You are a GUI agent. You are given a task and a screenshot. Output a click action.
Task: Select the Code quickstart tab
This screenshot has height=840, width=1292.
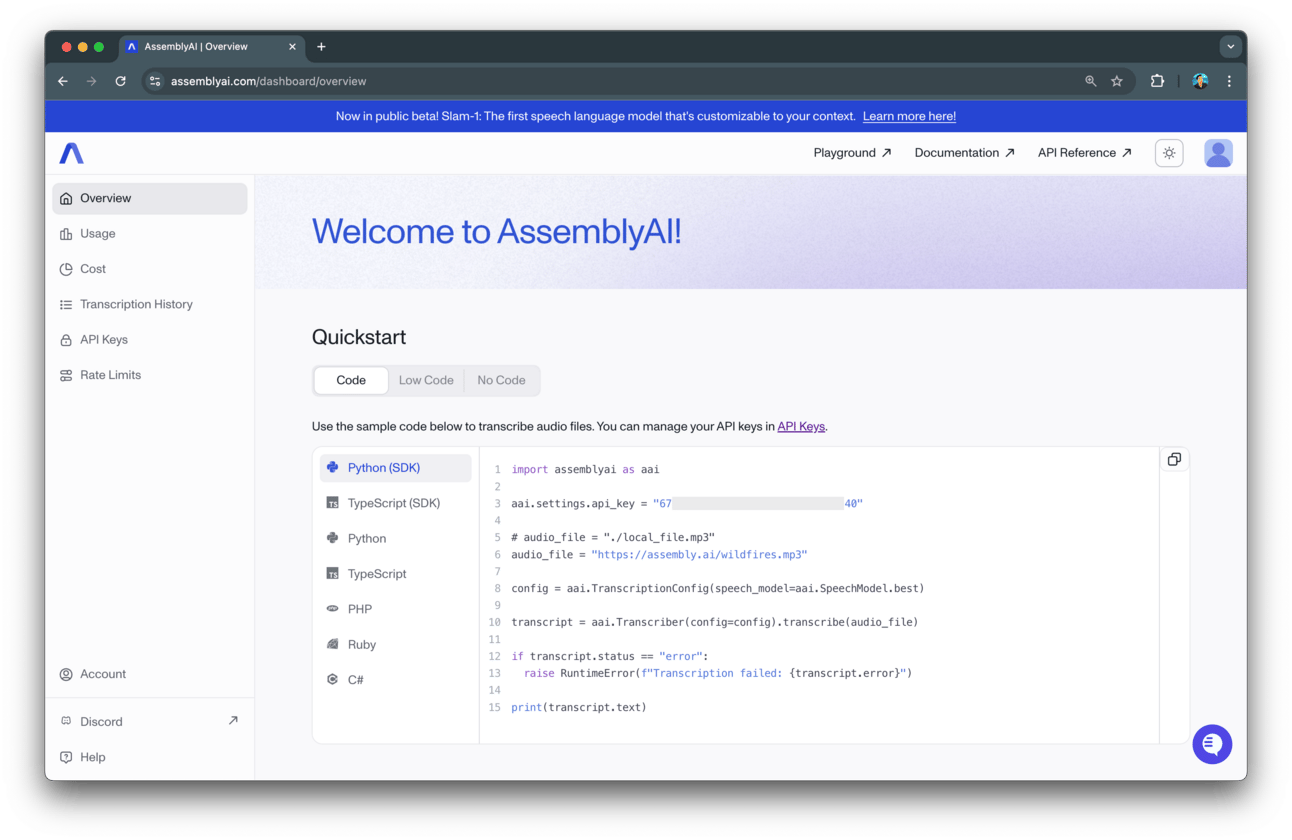point(351,380)
